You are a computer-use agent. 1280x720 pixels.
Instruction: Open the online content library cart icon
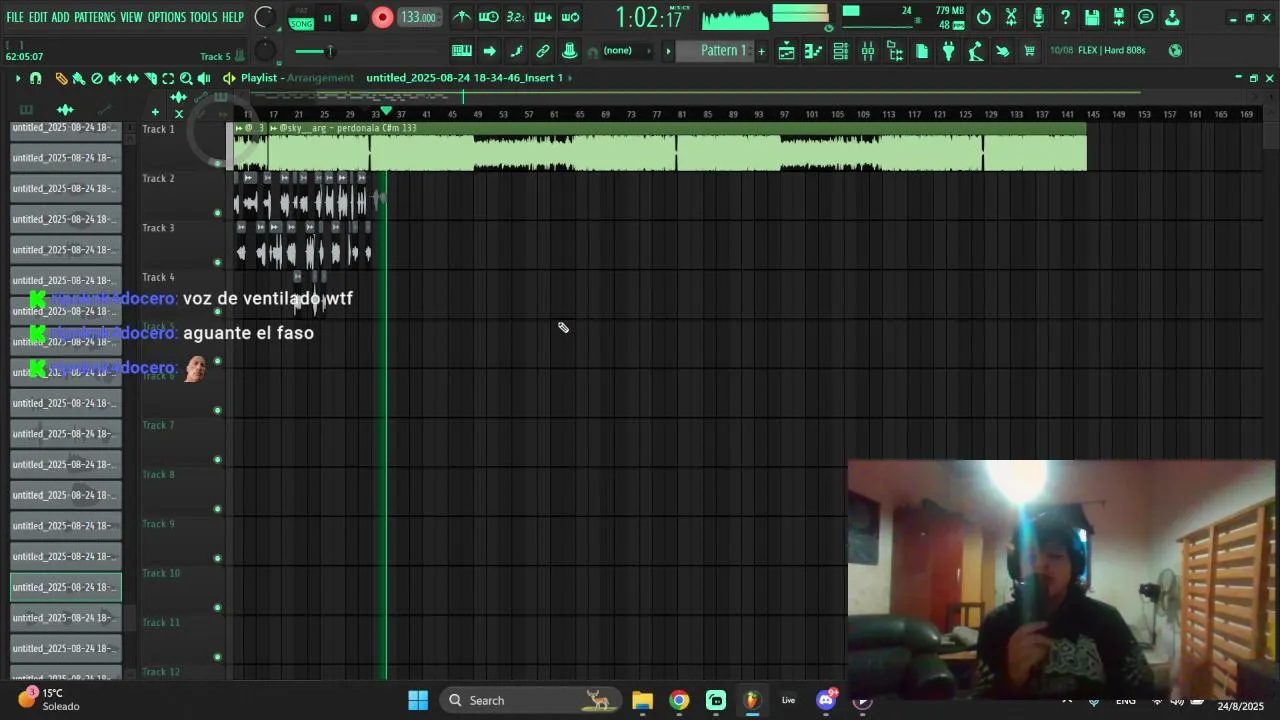pos(1029,51)
